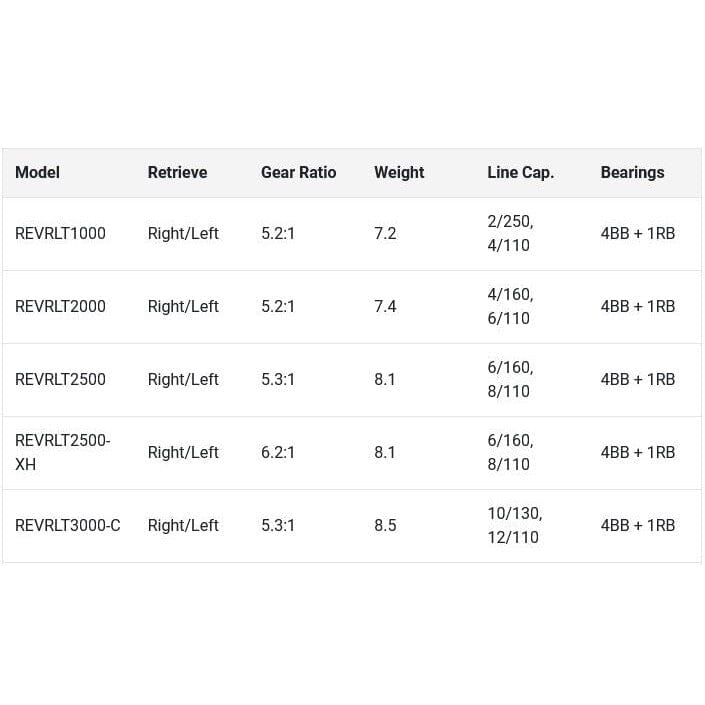Select the REVRLT1000 model cell
This screenshot has height=705, width=705.
pyautogui.click(x=60, y=233)
